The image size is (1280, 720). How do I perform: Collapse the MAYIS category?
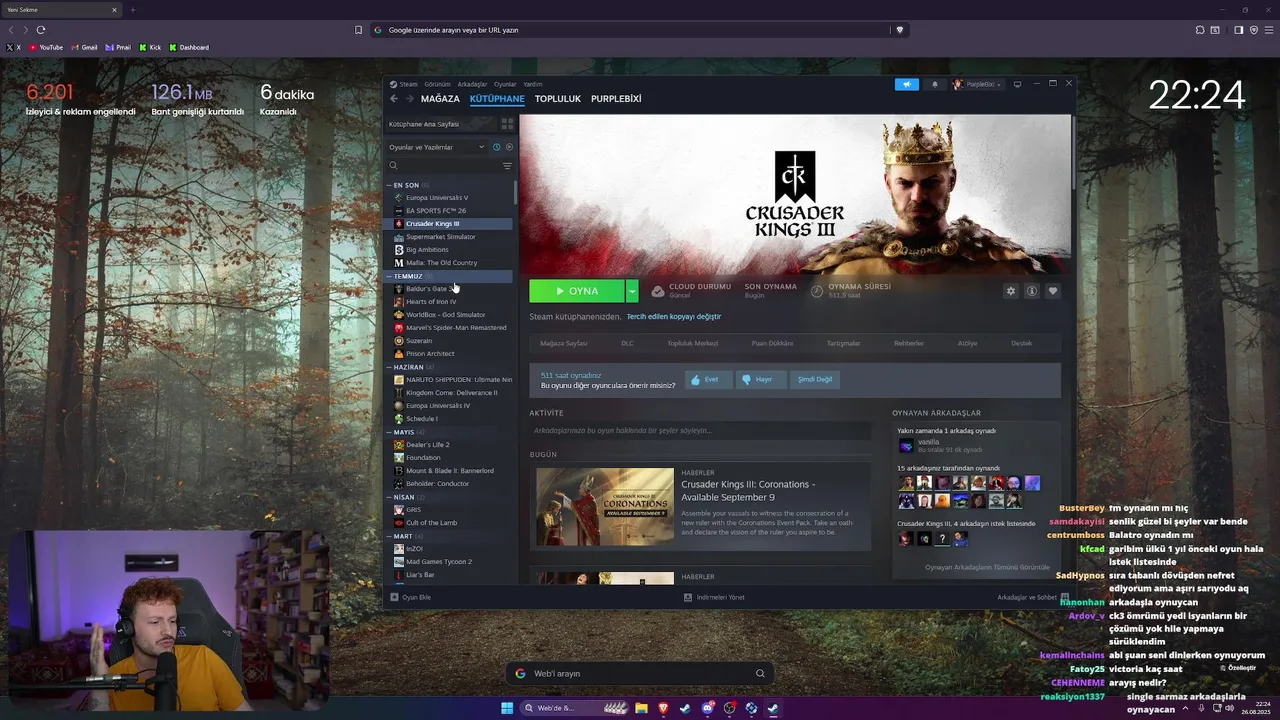(390, 432)
